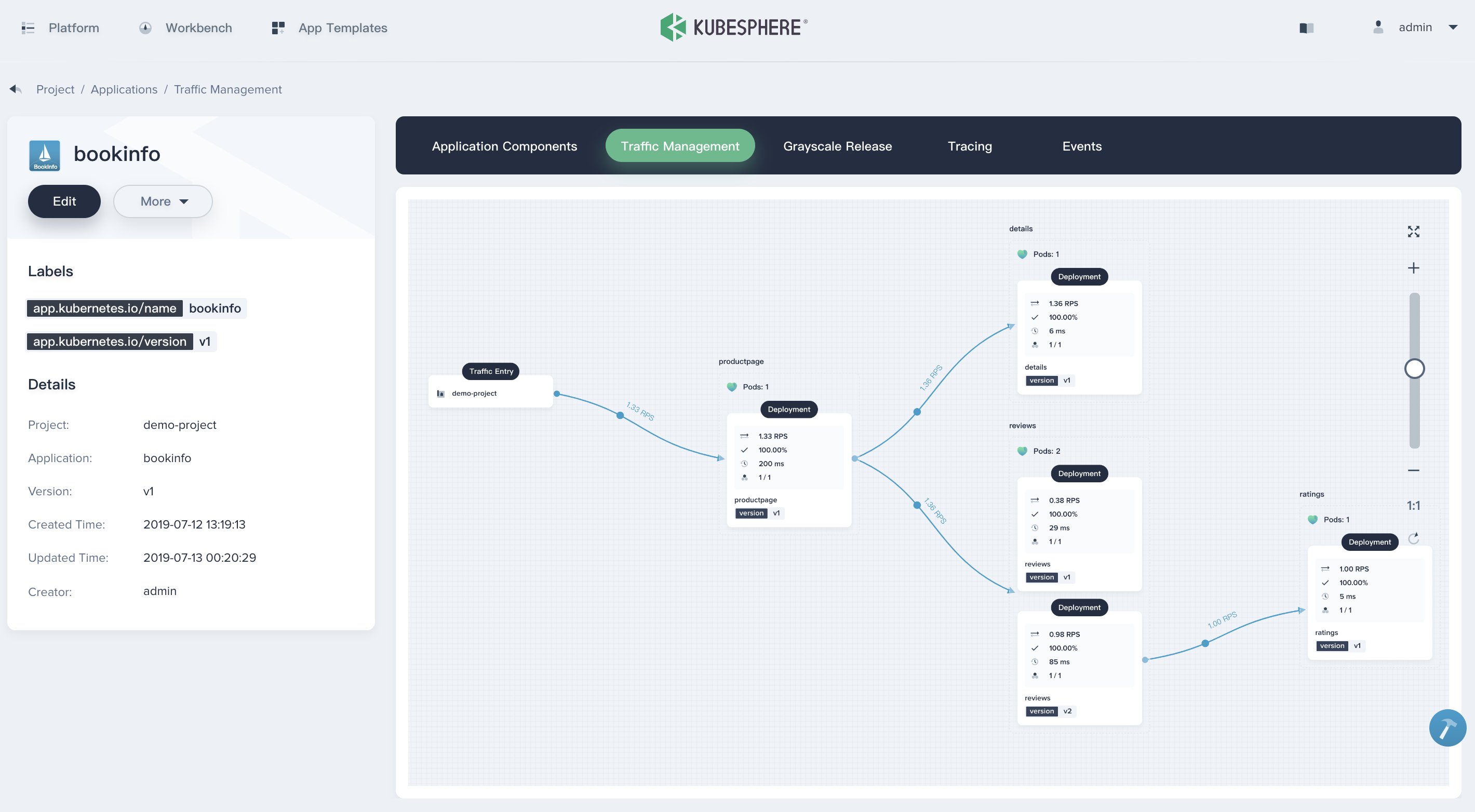Click the back navigation arrow icon
Viewport: 1475px width, 812px height.
tap(14, 88)
